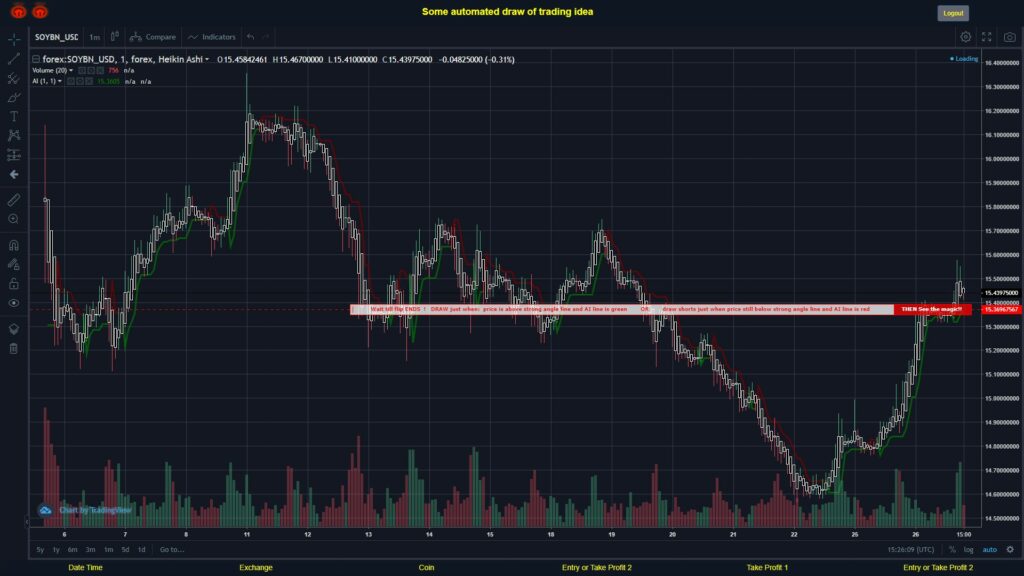Open chart settings gear in top toolbar
This screenshot has width=1024, height=576.
pyautogui.click(x=965, y=37)
